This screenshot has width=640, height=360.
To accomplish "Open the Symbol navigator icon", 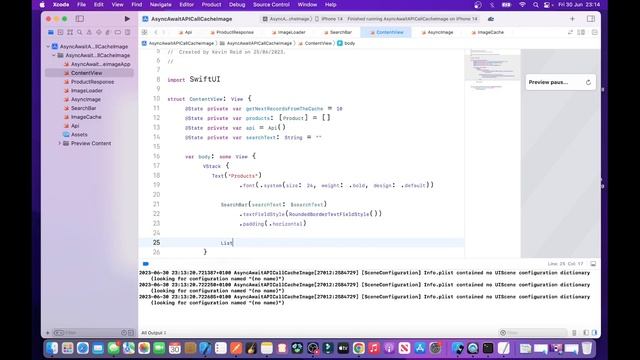I will pos(70,32).
